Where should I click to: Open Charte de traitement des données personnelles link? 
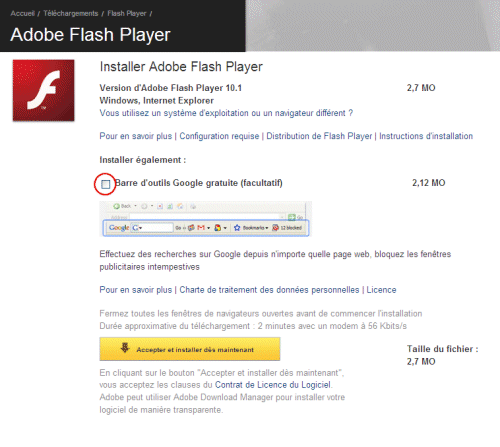(269, 290)
